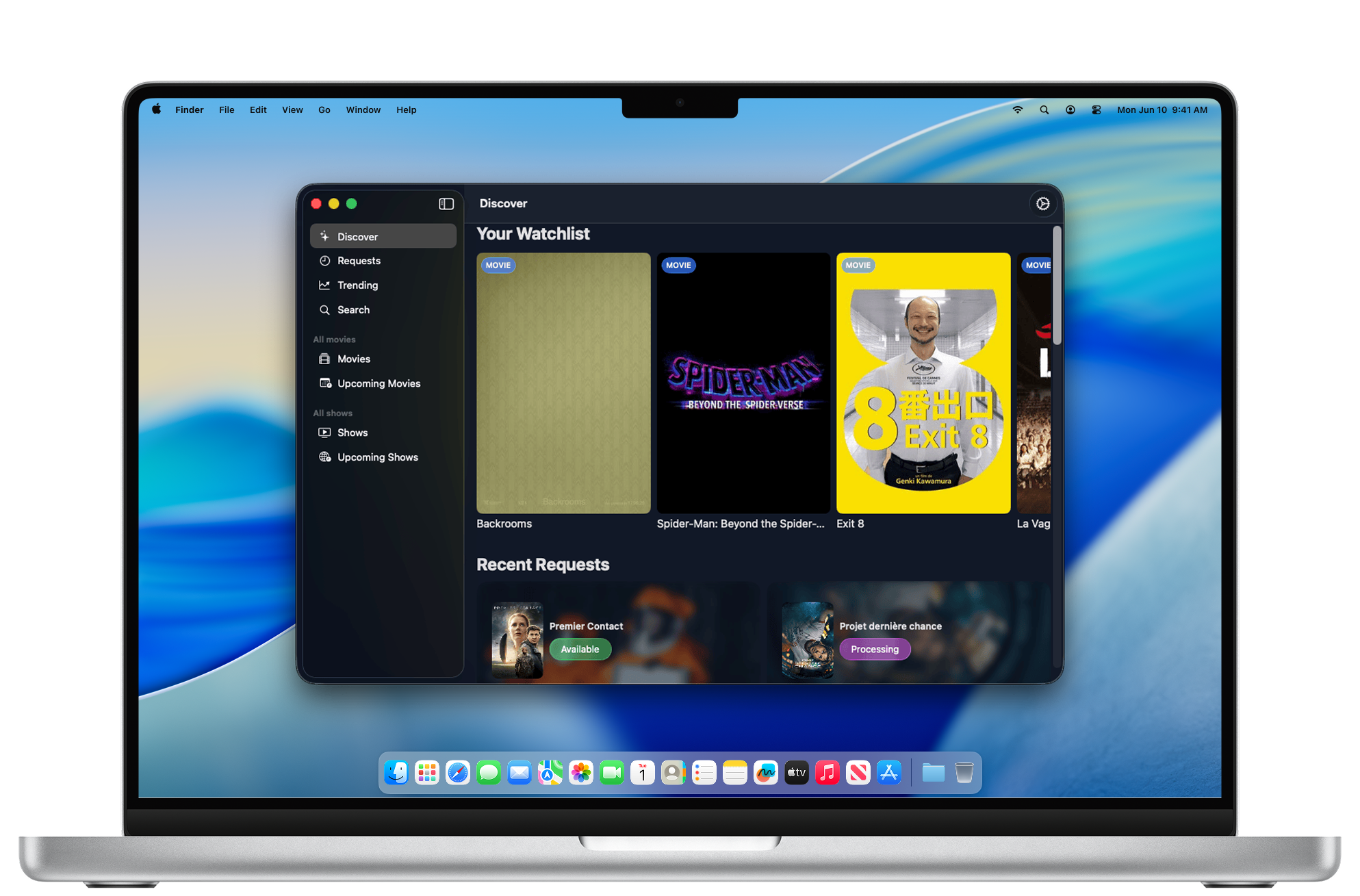
Task: Select the Exit 8 movie card
Action: click(923, 383)
